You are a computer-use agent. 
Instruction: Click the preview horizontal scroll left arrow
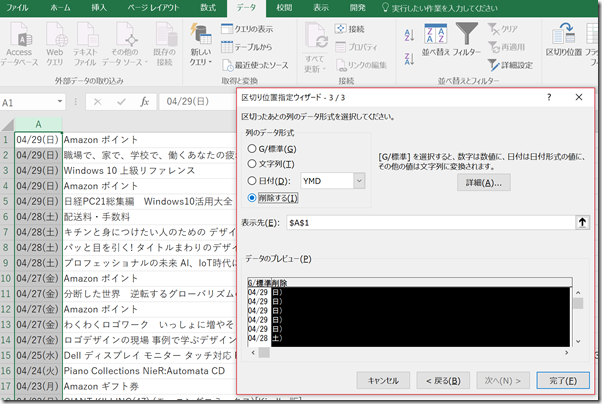(x=253, y=353)
